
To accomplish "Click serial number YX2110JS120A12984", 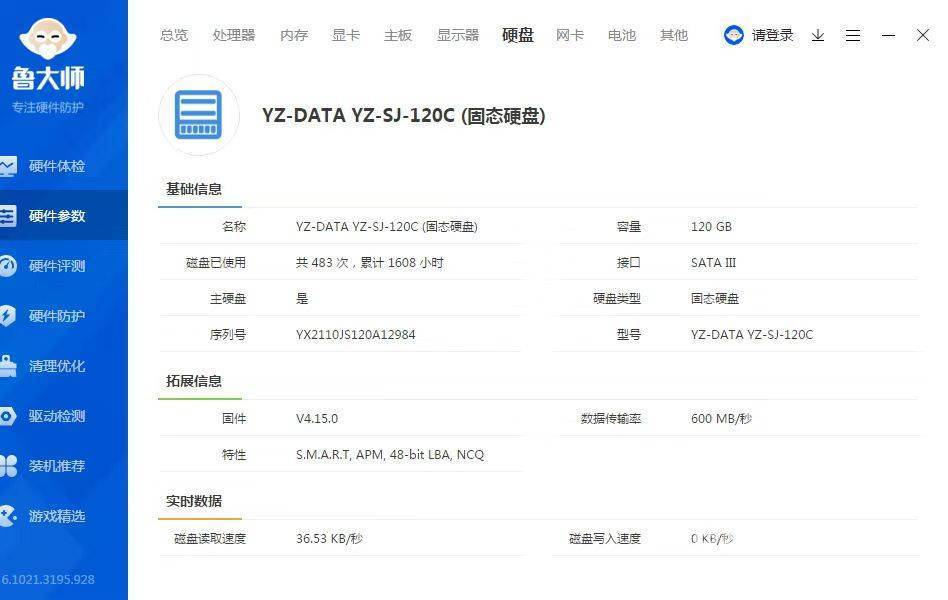I will point(356,334).
